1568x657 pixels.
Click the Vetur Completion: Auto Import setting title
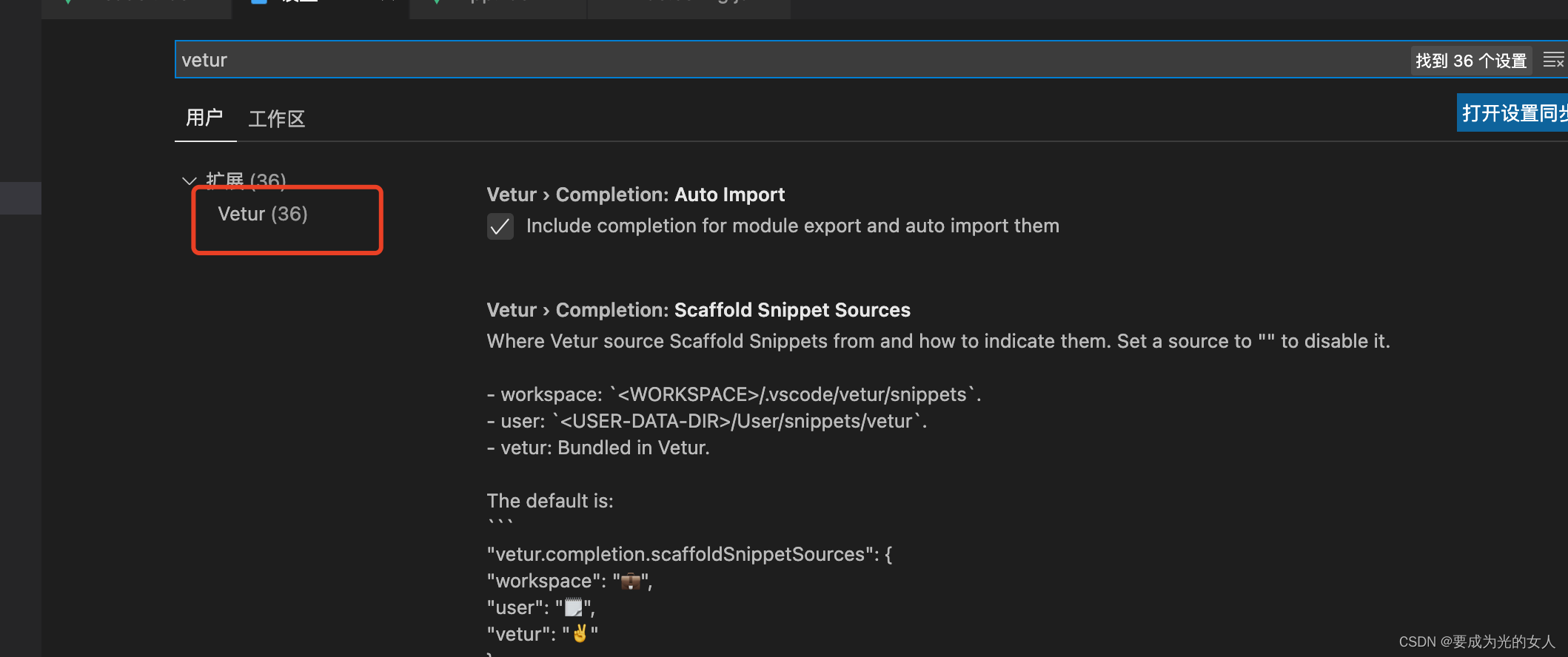click(635, 195)
